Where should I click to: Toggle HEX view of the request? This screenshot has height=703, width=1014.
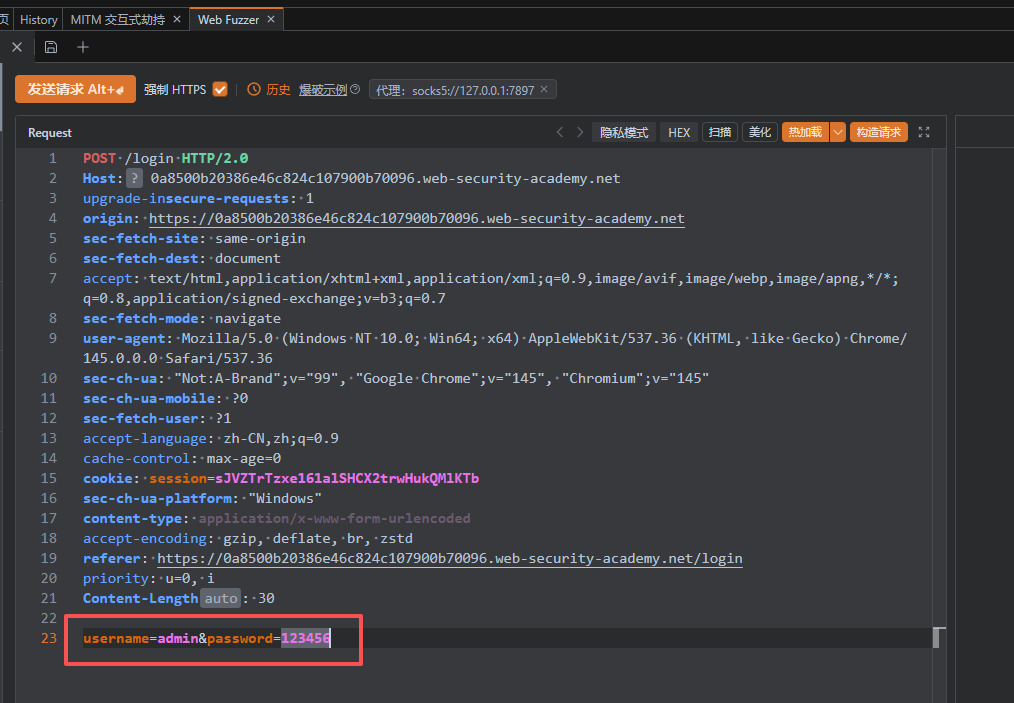coord(679,132)
